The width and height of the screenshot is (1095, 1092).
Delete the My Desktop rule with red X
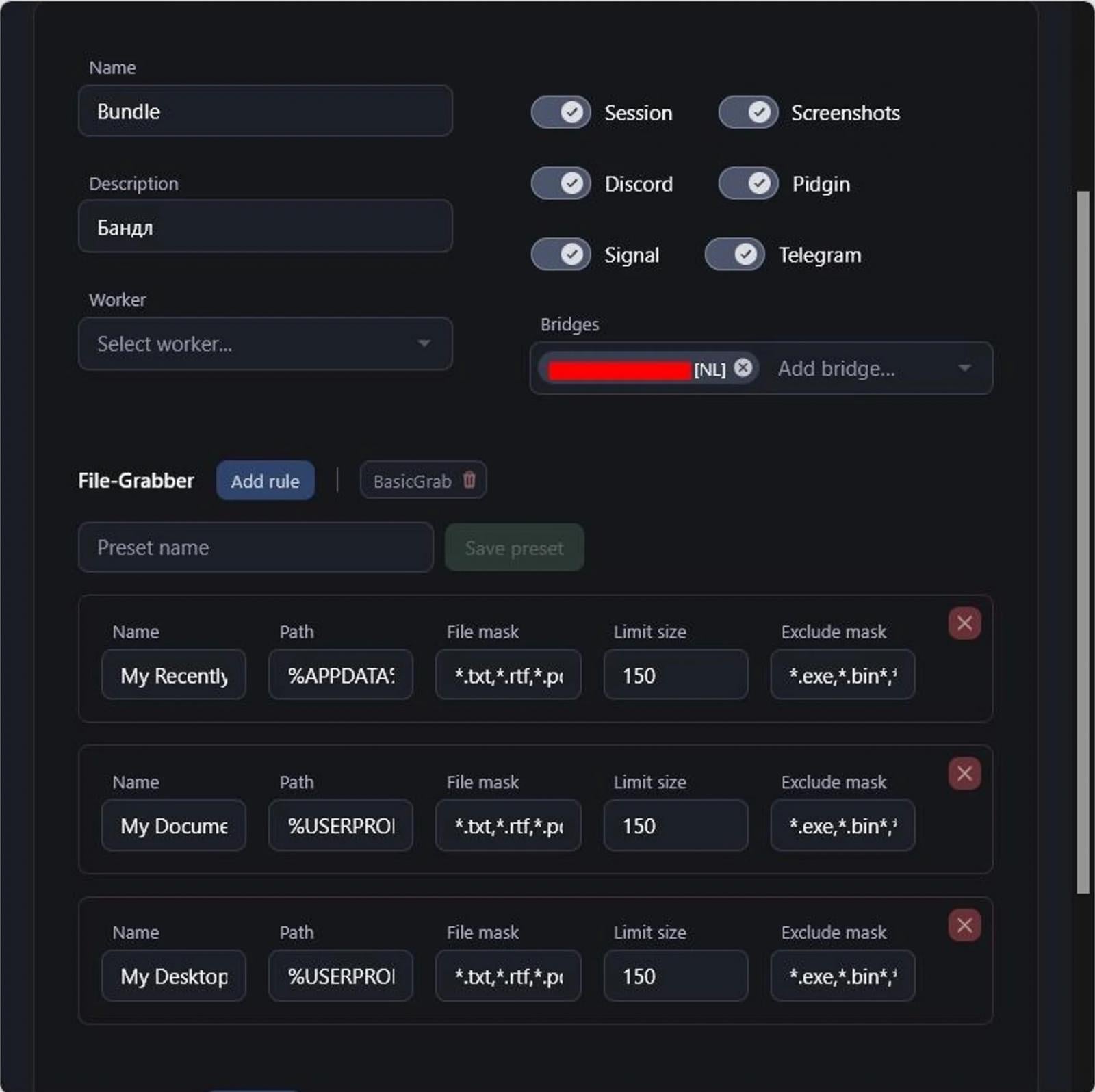(x=964, y=925)
